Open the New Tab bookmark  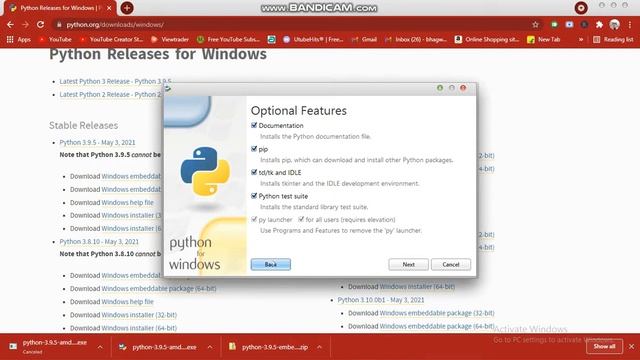[x=544, y=40]
